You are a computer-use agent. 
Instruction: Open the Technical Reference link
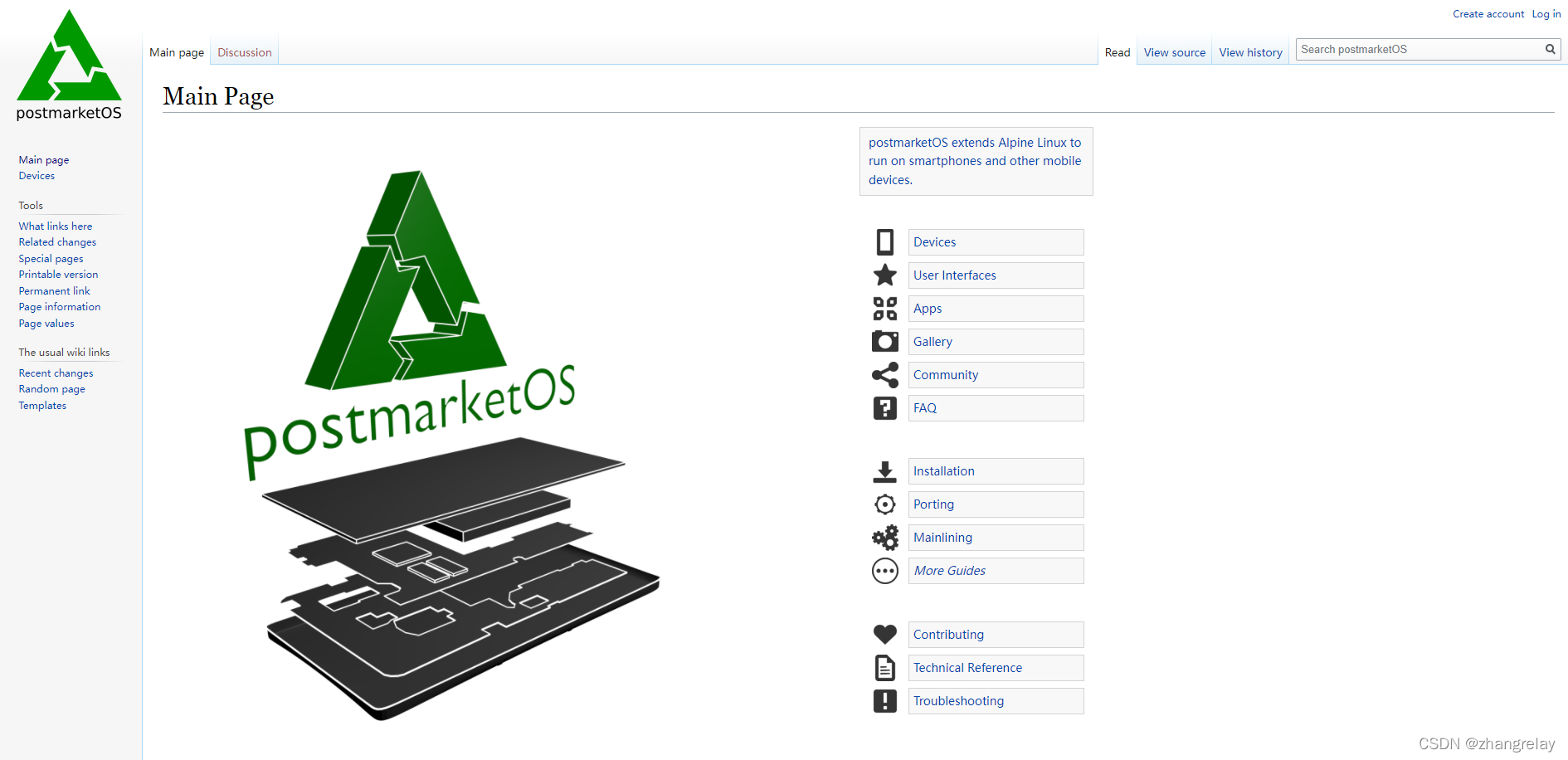click(967, 668)
